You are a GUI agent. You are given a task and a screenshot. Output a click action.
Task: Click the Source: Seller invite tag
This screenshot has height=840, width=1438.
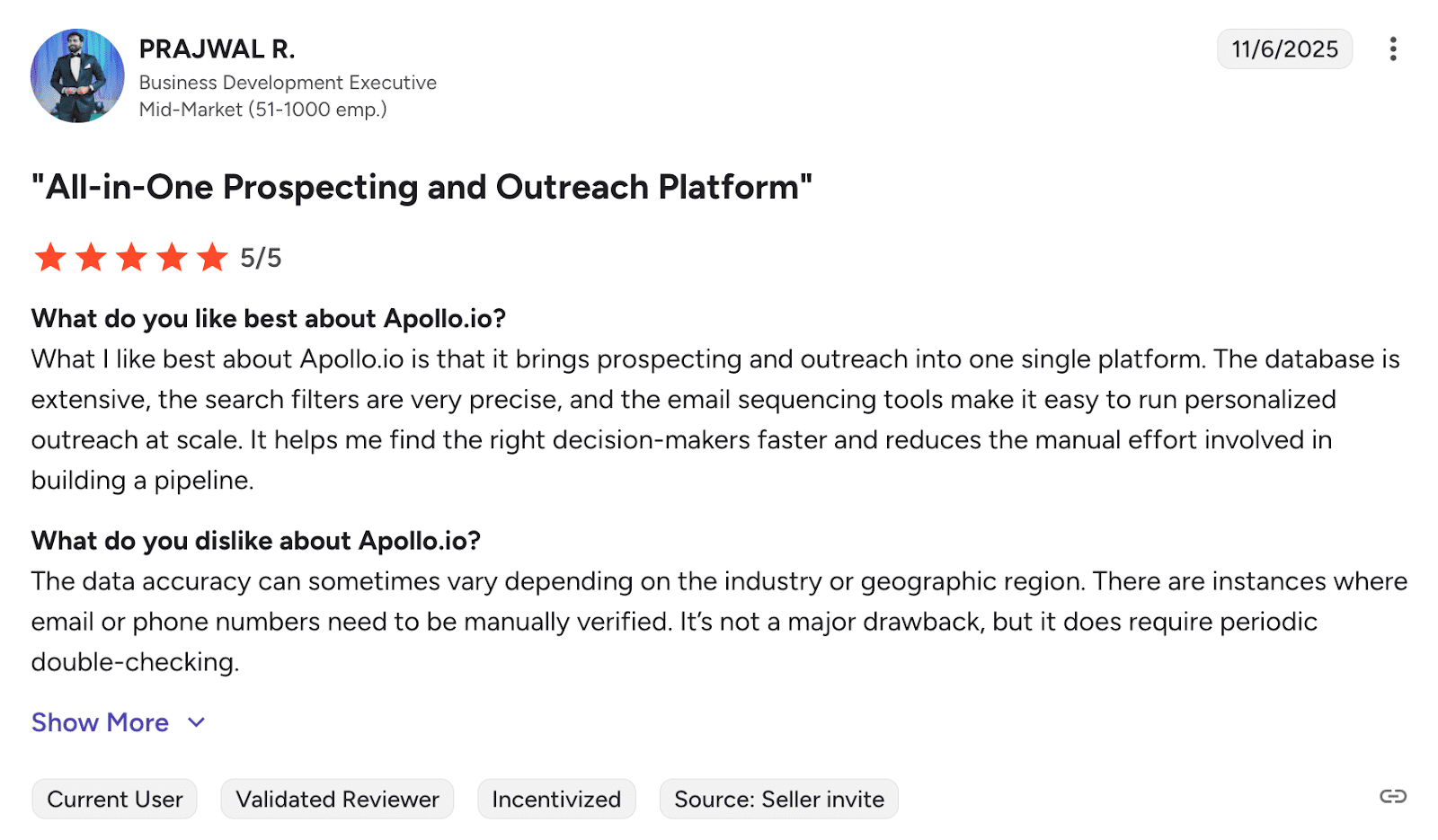point(778,800)
